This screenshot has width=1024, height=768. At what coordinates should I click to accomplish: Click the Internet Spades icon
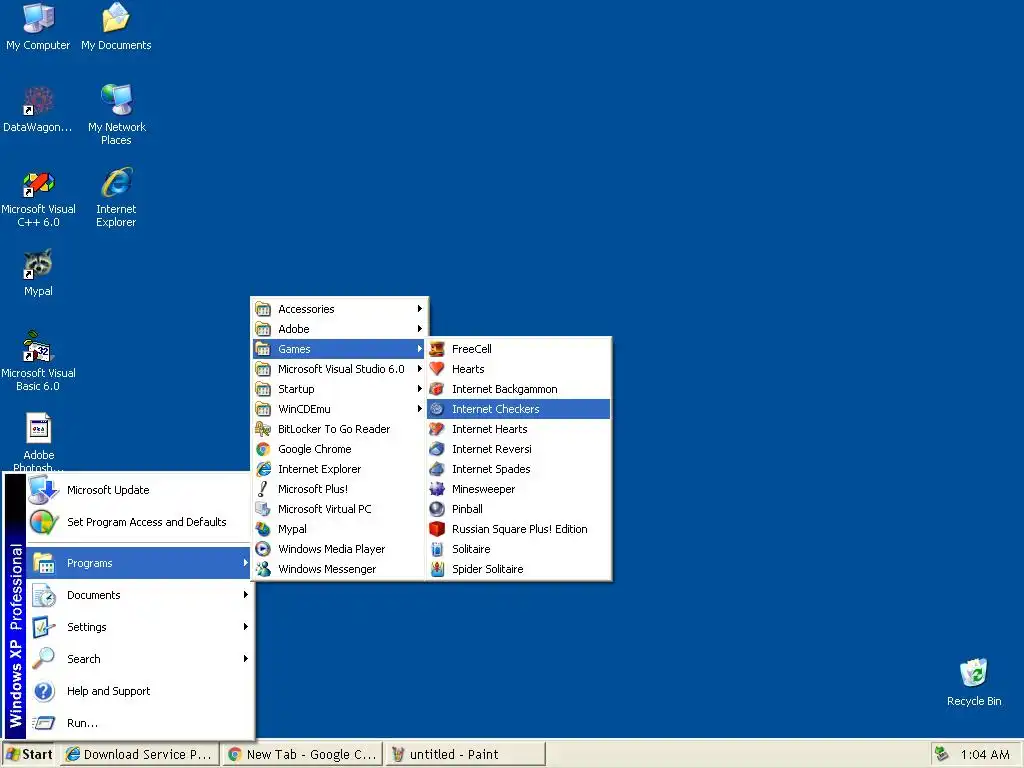(437, 469)
